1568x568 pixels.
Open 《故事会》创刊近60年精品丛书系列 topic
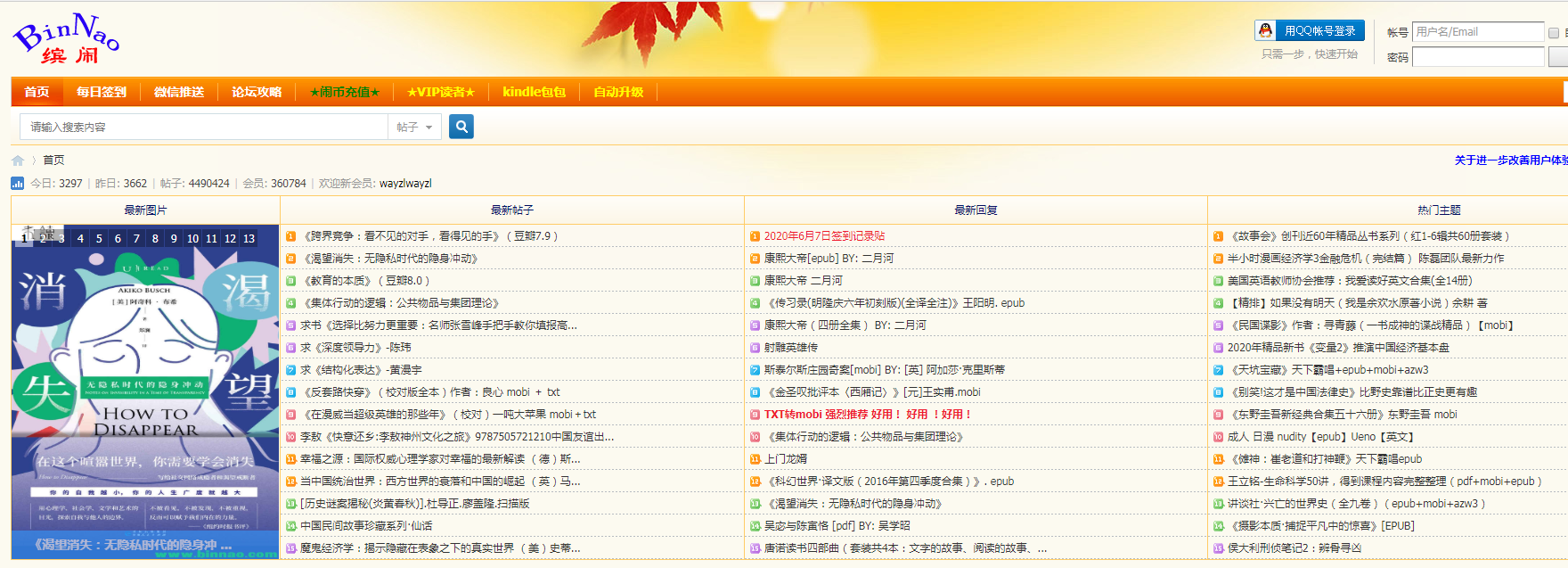[x=1368, y=236]
